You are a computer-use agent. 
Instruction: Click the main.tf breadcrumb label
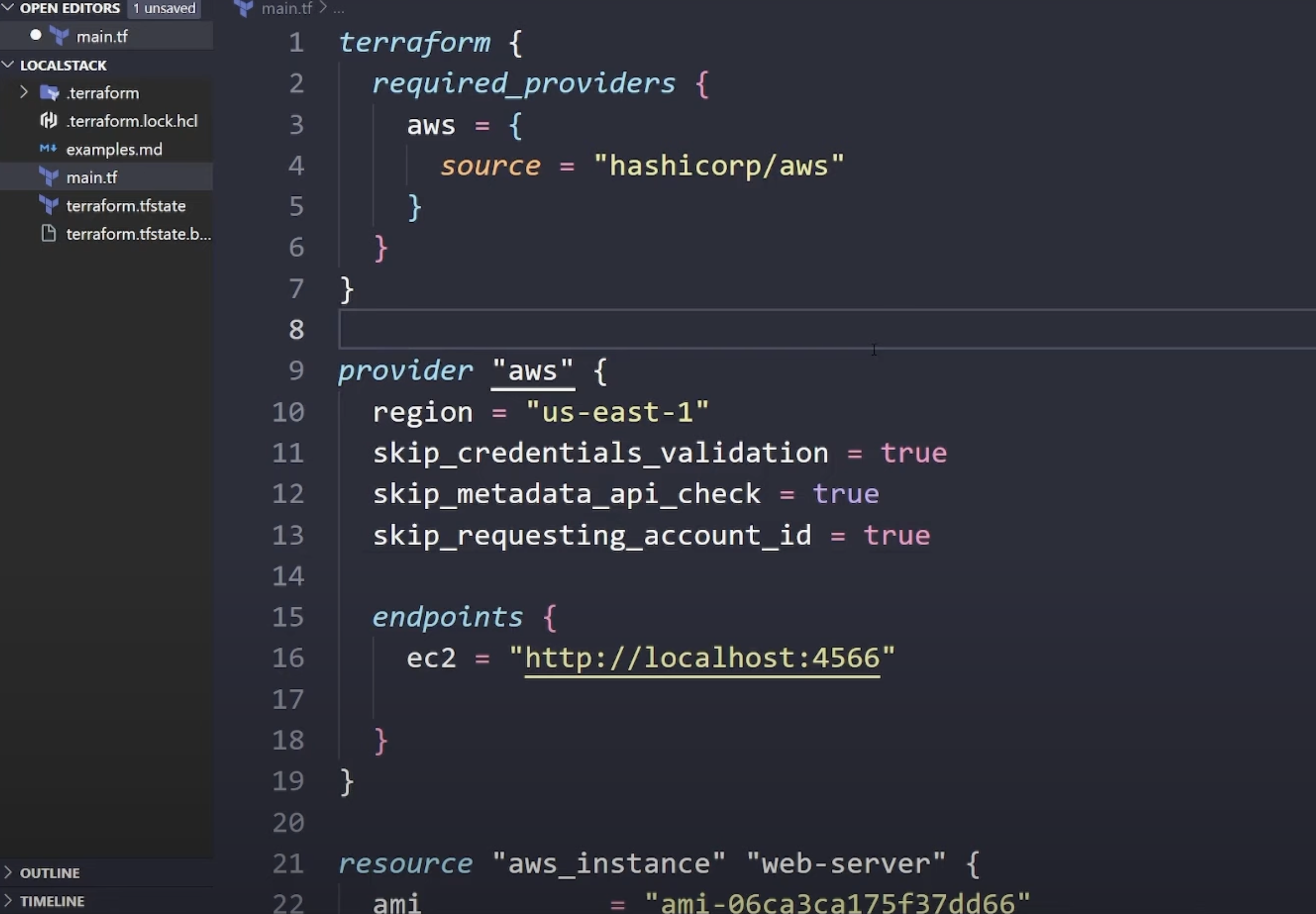pyautogui.click(x=287, y=8)
